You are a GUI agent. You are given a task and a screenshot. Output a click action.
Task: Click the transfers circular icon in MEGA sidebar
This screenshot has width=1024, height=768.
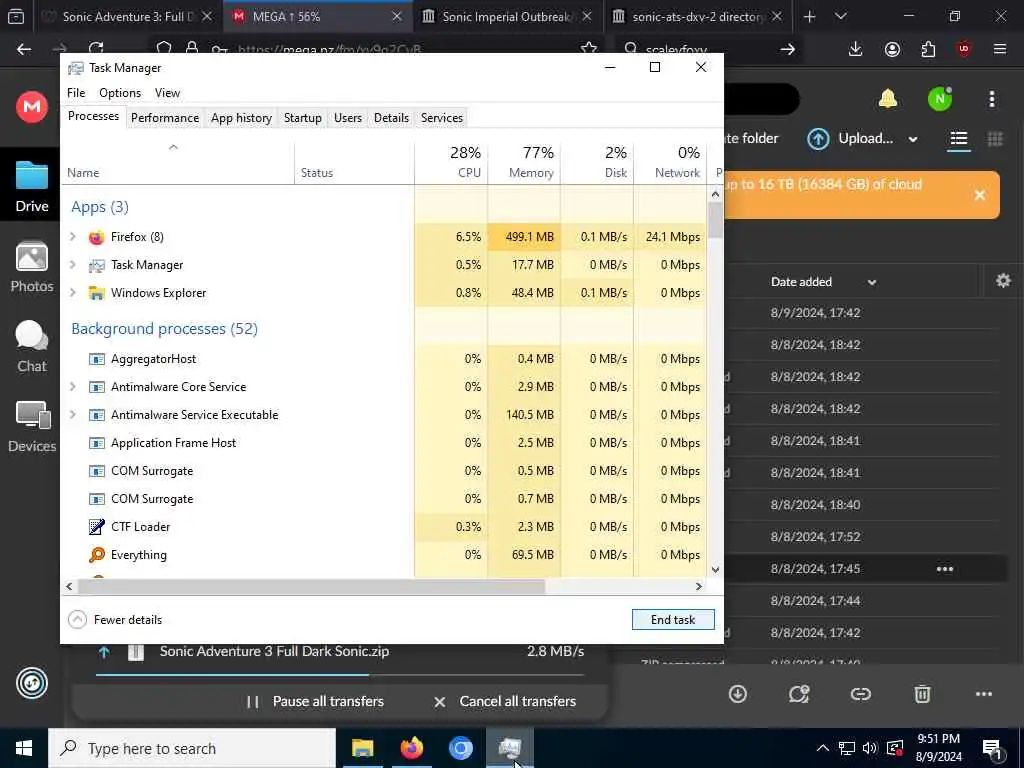(x=31, y=683)
